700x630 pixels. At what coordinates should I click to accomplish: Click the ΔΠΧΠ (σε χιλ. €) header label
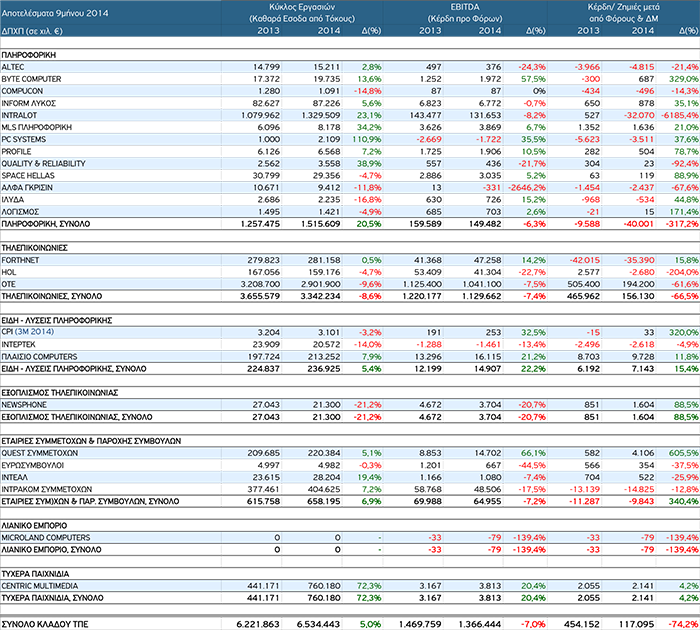[x=32, y=31]
